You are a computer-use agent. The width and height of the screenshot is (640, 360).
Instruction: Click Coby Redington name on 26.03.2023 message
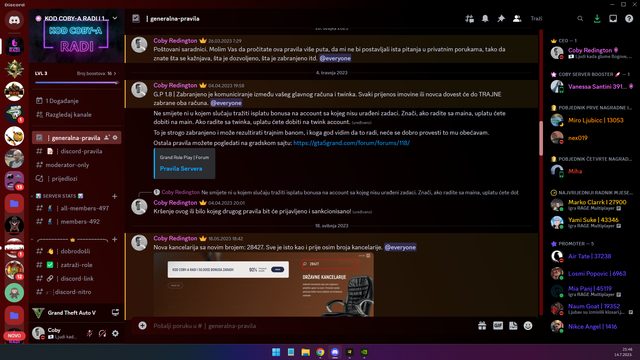click(x=175, y=40)
